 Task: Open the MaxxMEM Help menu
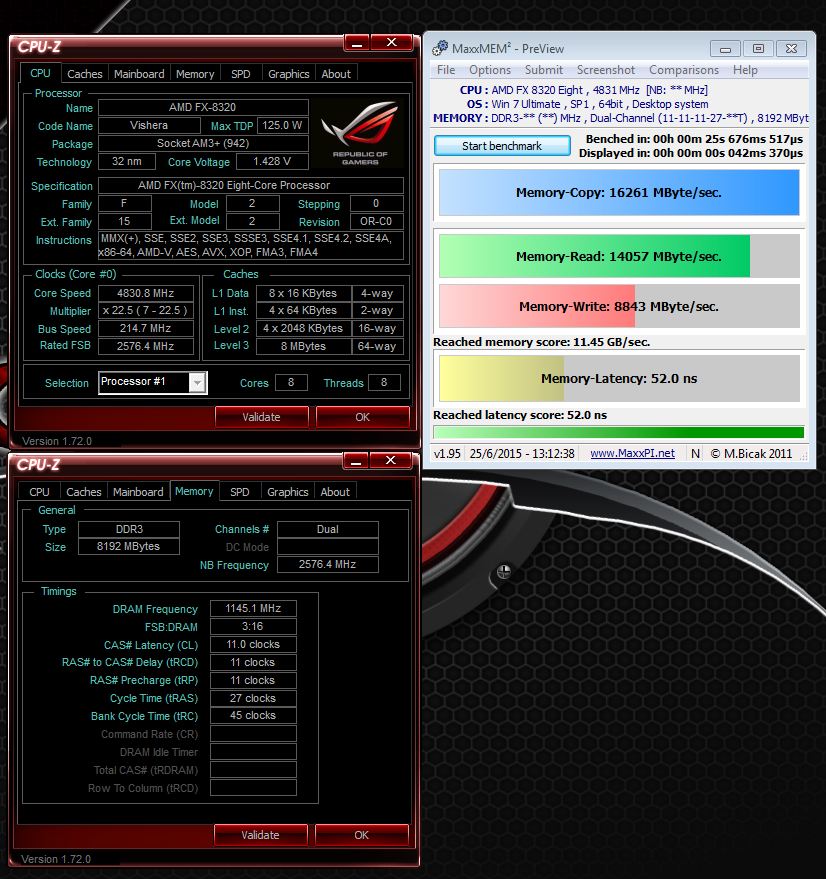click(745, 70)
